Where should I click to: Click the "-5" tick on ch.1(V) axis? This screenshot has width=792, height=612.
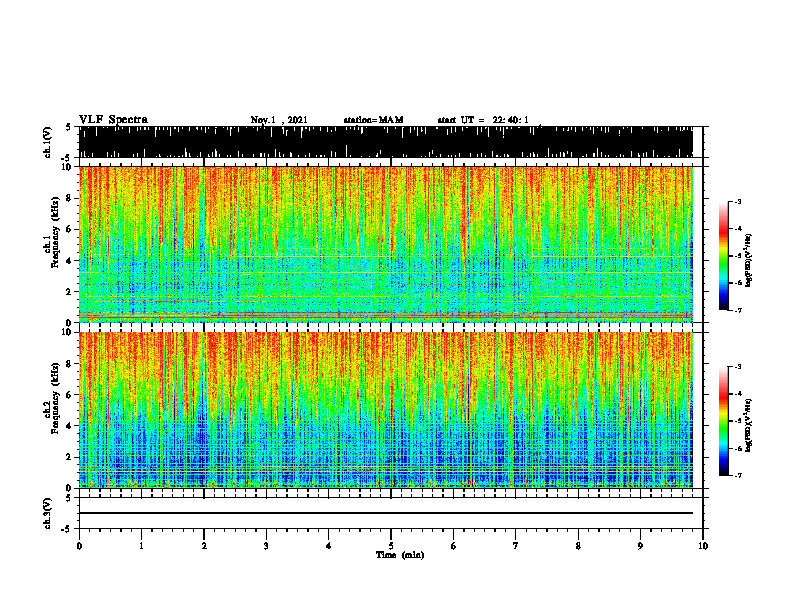click(67, 158)
